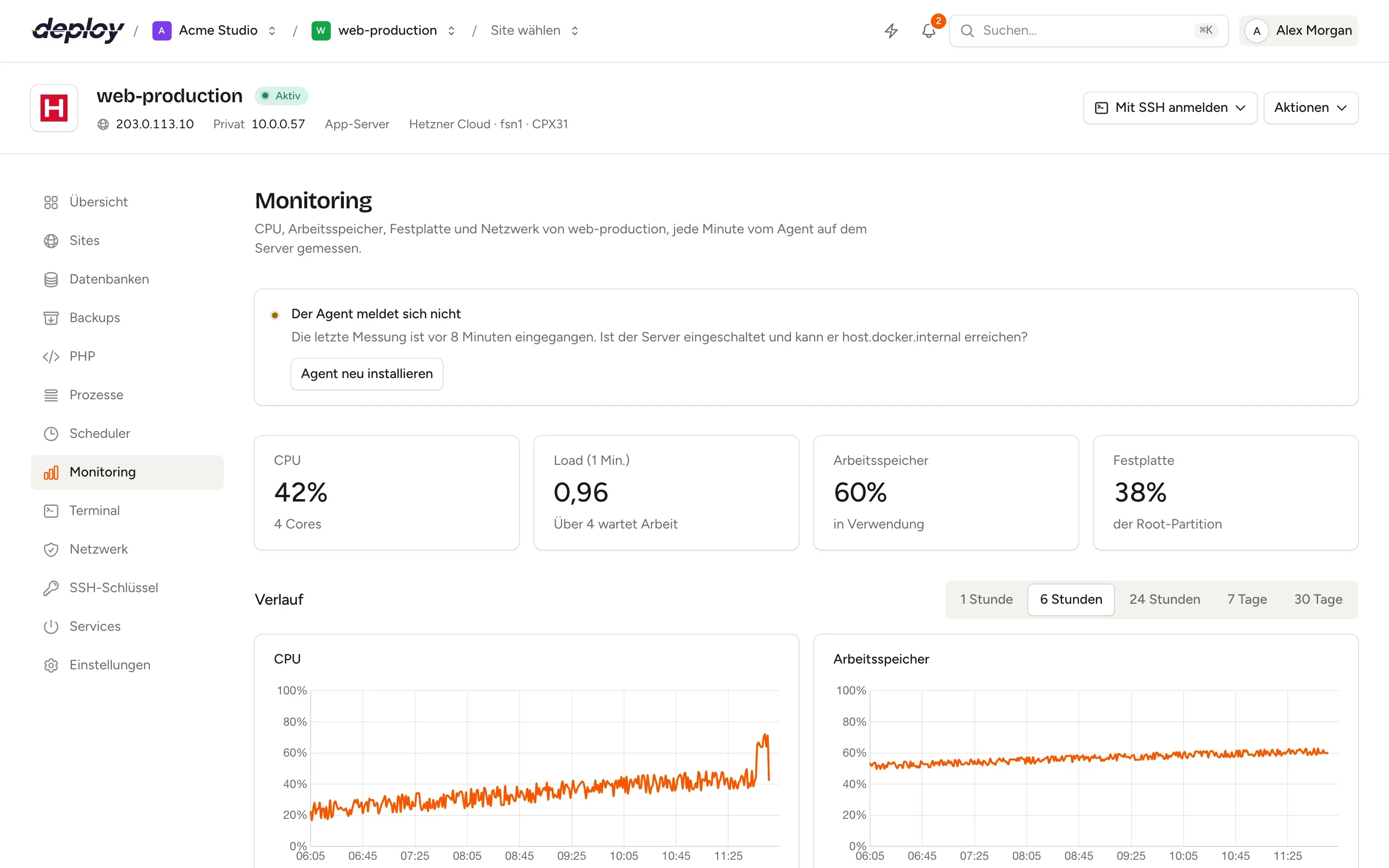This screenshot has height=868, width=1389.
Task: Click the Load 0,96 value
Action: pos(581,492)
